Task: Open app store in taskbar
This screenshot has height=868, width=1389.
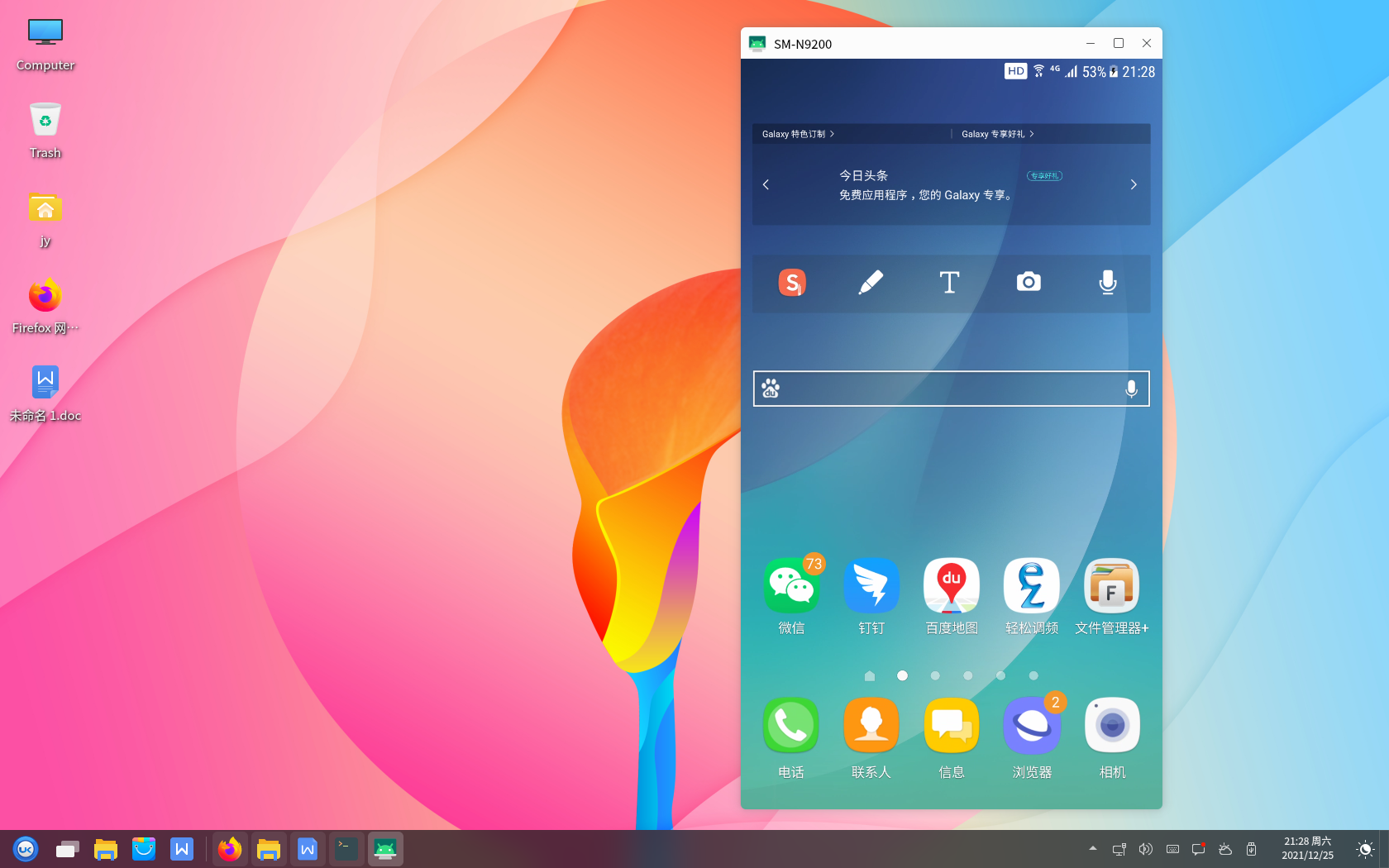Action: point(144,849)
